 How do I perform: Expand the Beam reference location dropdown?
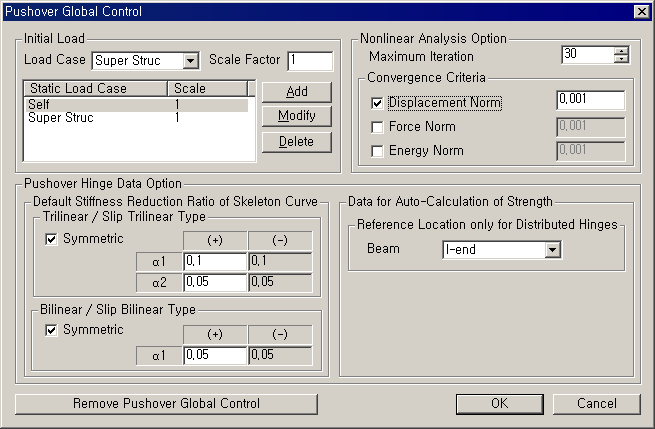(551, 249)
